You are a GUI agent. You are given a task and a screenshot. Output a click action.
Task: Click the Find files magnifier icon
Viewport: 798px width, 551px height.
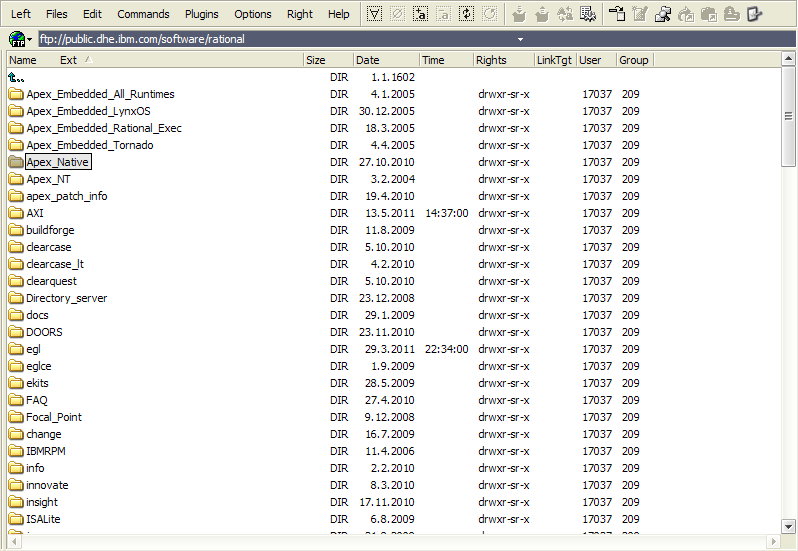pyautogui.click(x=663, y=14)
